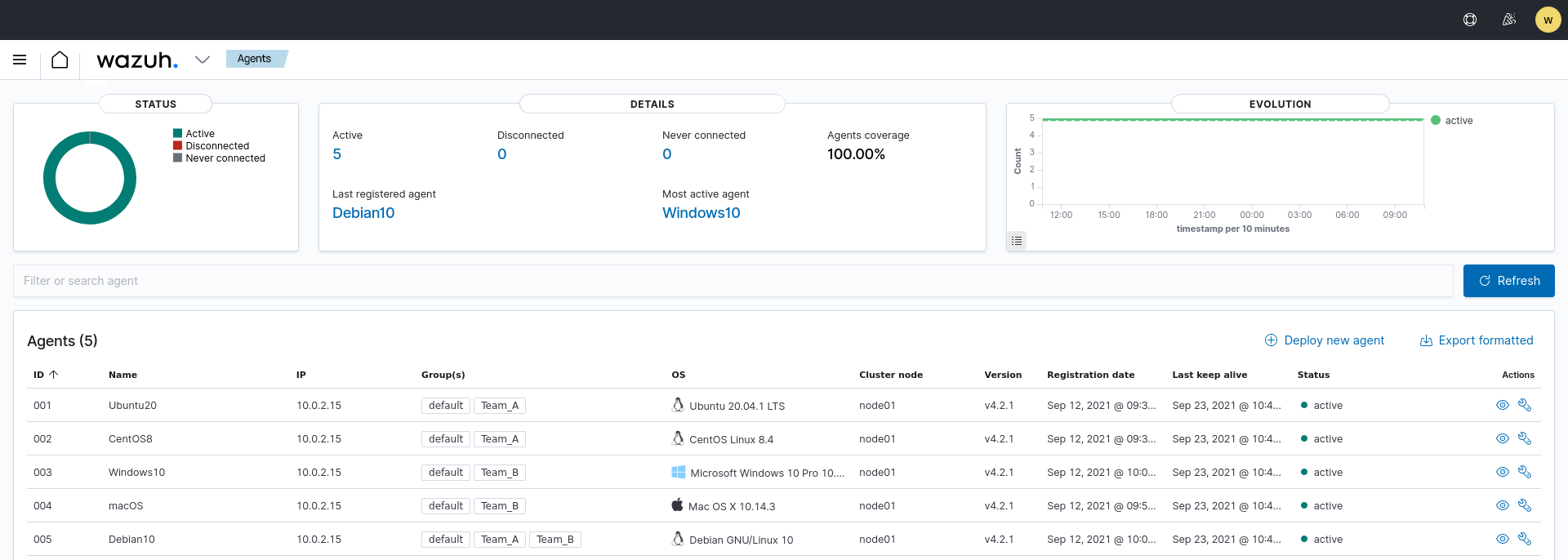The image size is (1568, 560).
Task: Click default group badge for CentOS8
Action: tap(446, 439)
